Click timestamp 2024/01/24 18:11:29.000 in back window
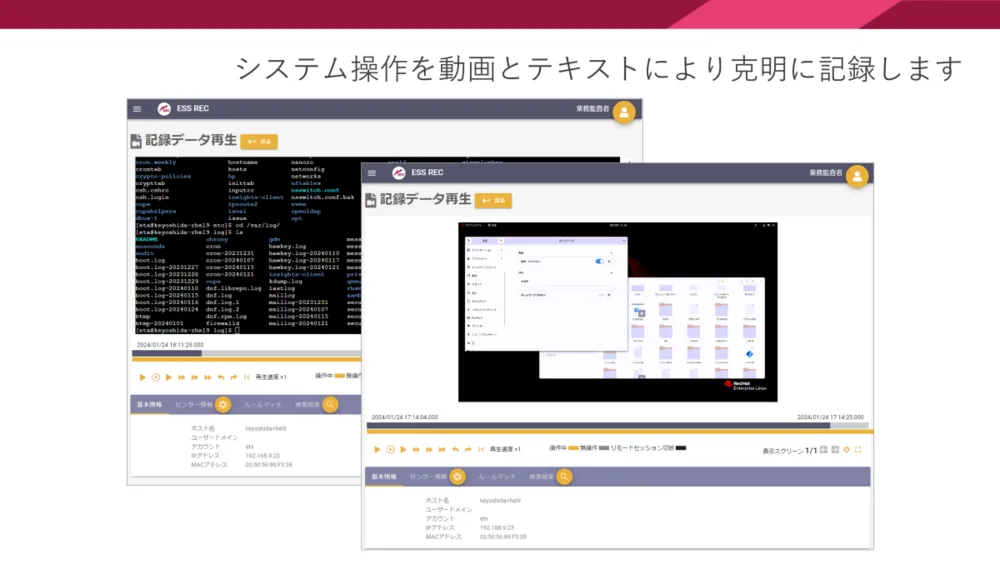The height and width of the screenshot is (564, 1000). tap(170, 345)
